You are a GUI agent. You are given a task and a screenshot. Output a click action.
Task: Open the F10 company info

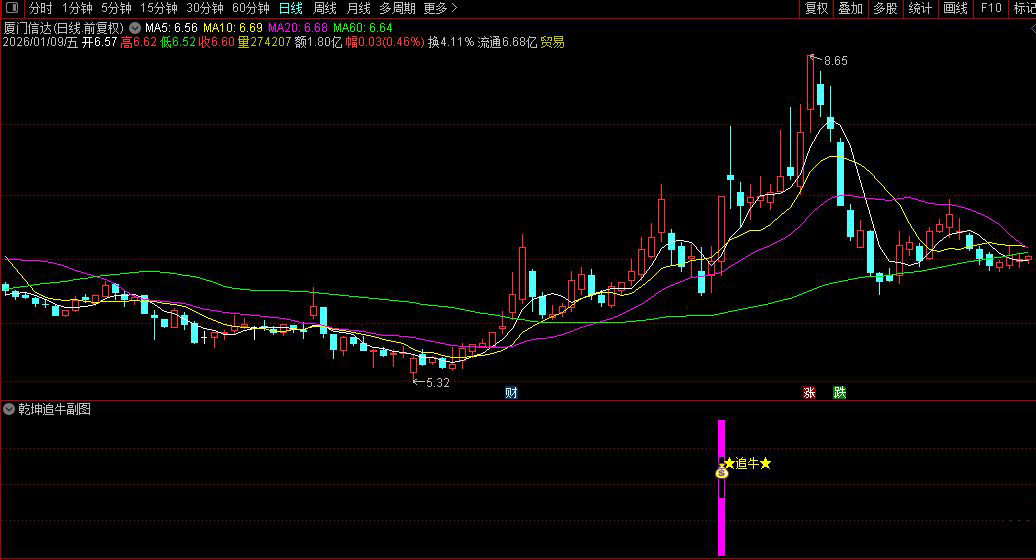991,9
